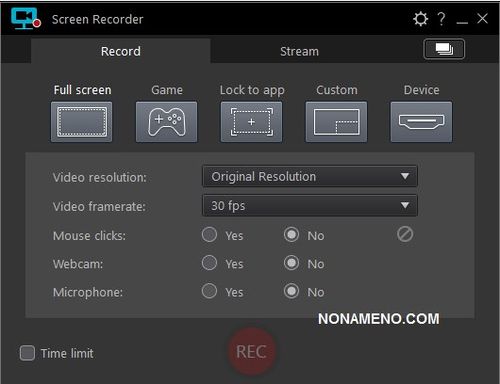This screenshot has width=500, height=384.
Task: Click the Video resolution: label
Action: pos(100,177)
